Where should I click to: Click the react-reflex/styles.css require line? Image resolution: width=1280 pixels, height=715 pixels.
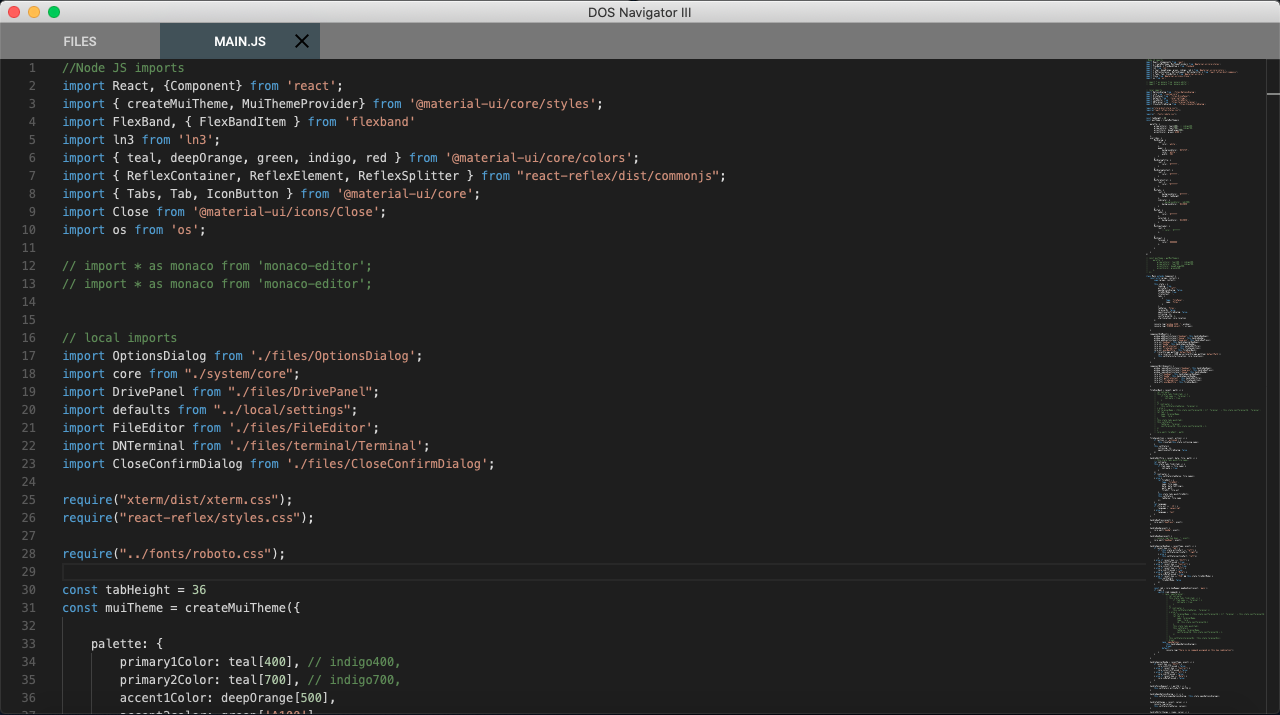[189, 518]
